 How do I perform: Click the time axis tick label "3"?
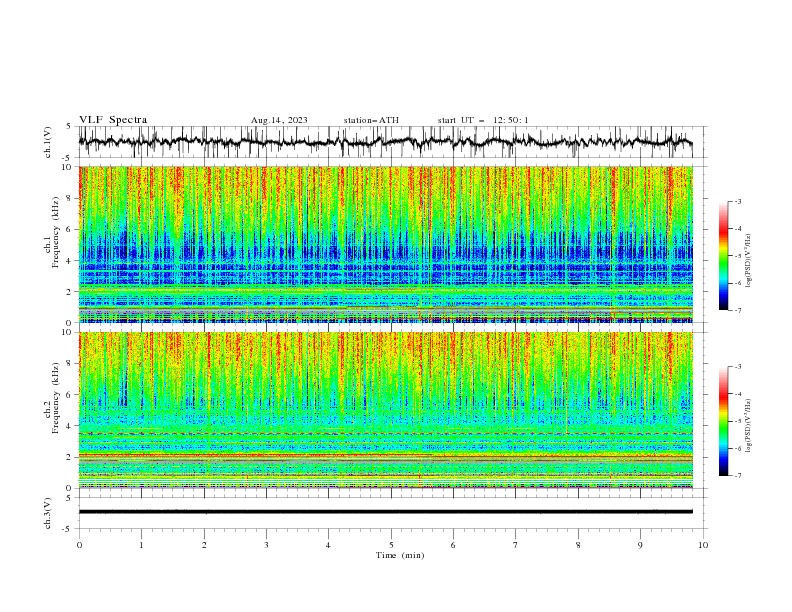click(x=266, y=545)
